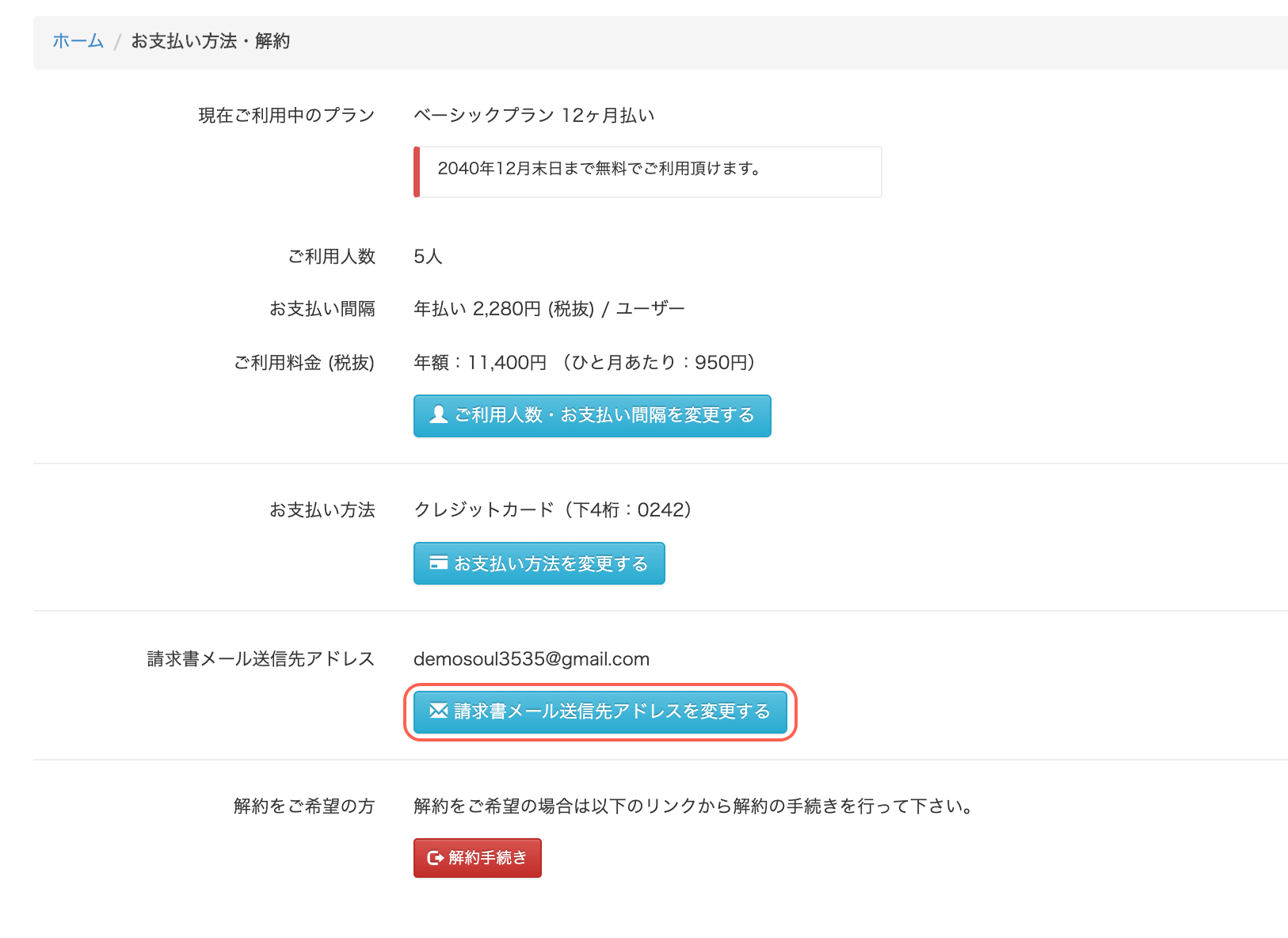Select the お支払い方法・解約 breadcrumb text
The image size is (1288, 938).
pos(210,41)
